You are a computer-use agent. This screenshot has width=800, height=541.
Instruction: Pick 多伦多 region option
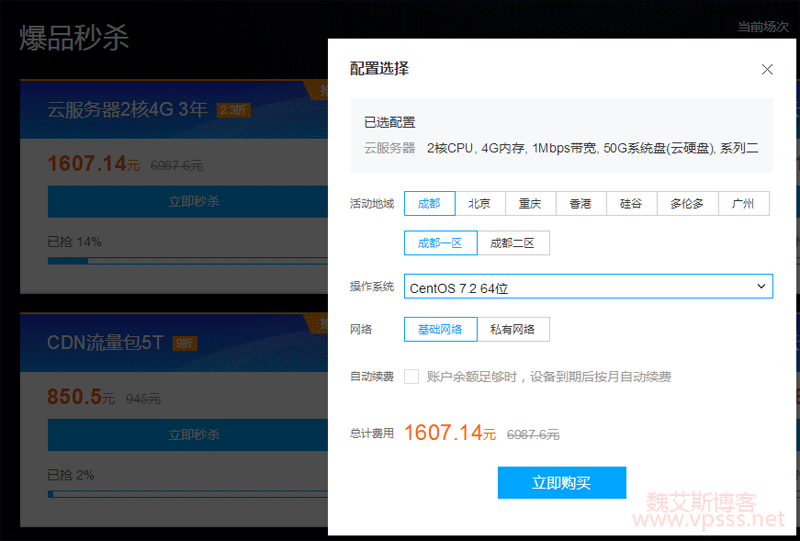(x=687, y=204)
